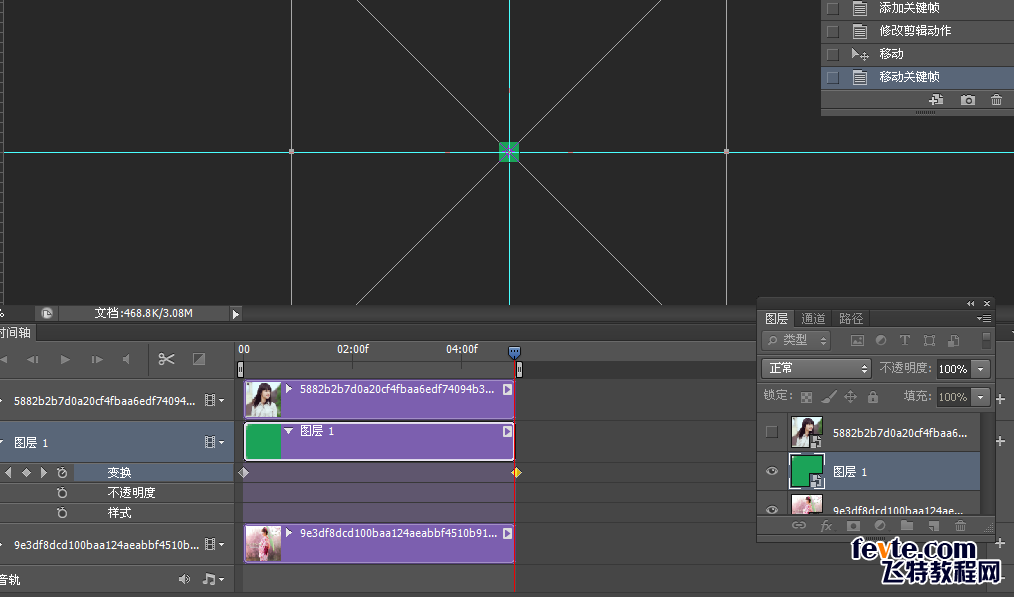The image size is (1014, 597).
Task: Lock layer position in Layers panel
Action: [850, 396]
